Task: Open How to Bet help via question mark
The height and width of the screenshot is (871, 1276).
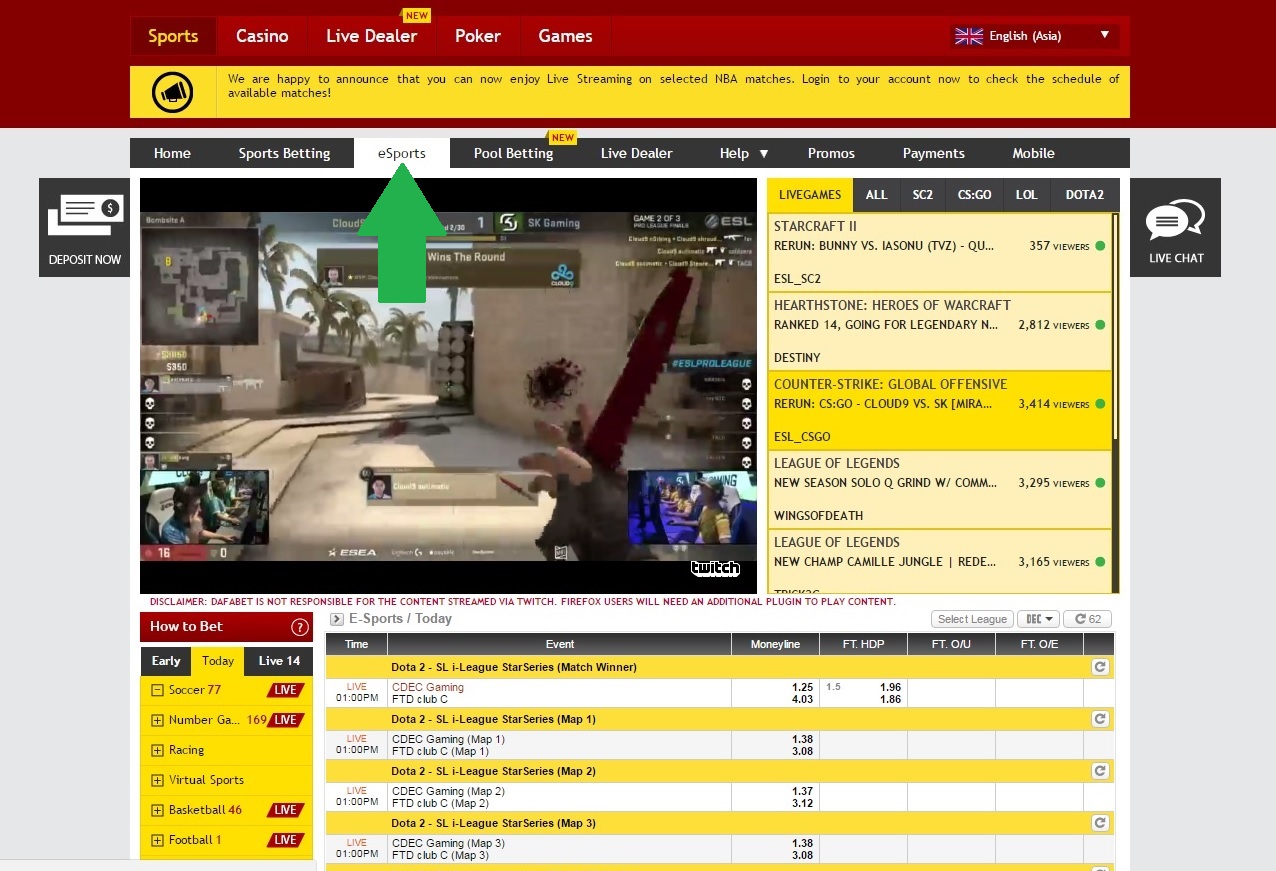Action: (x=300, y=627)
